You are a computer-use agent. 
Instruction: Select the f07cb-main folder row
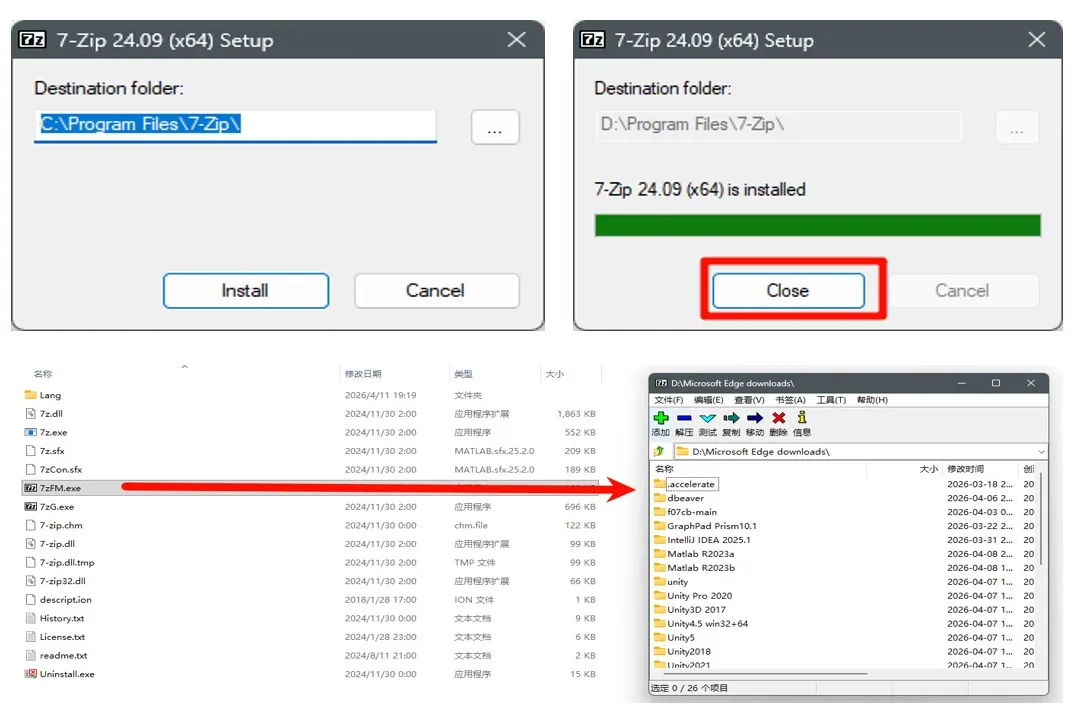pyautogui.click(x=845, y=512)
